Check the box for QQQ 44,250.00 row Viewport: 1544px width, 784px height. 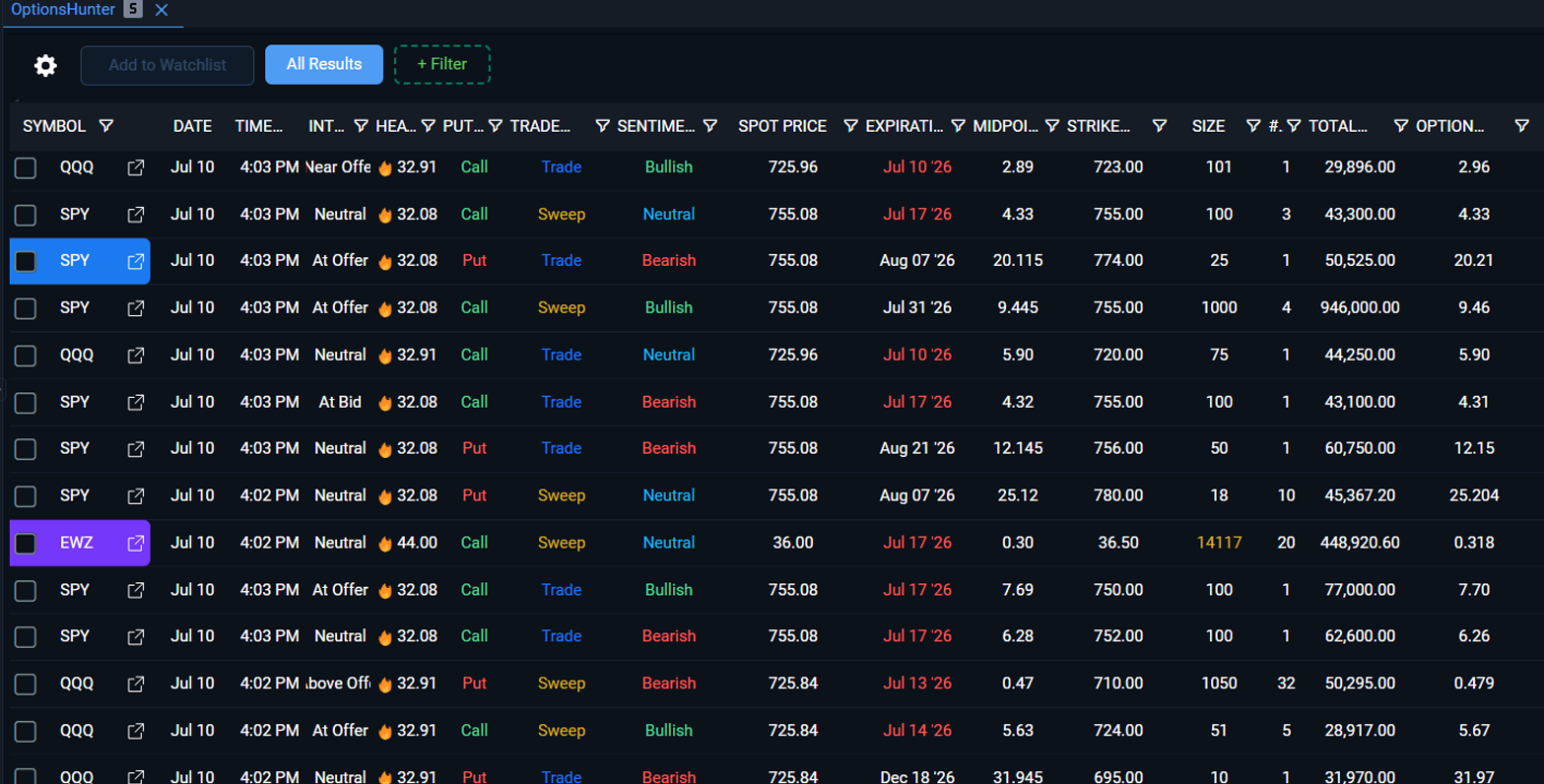(26, 356)
